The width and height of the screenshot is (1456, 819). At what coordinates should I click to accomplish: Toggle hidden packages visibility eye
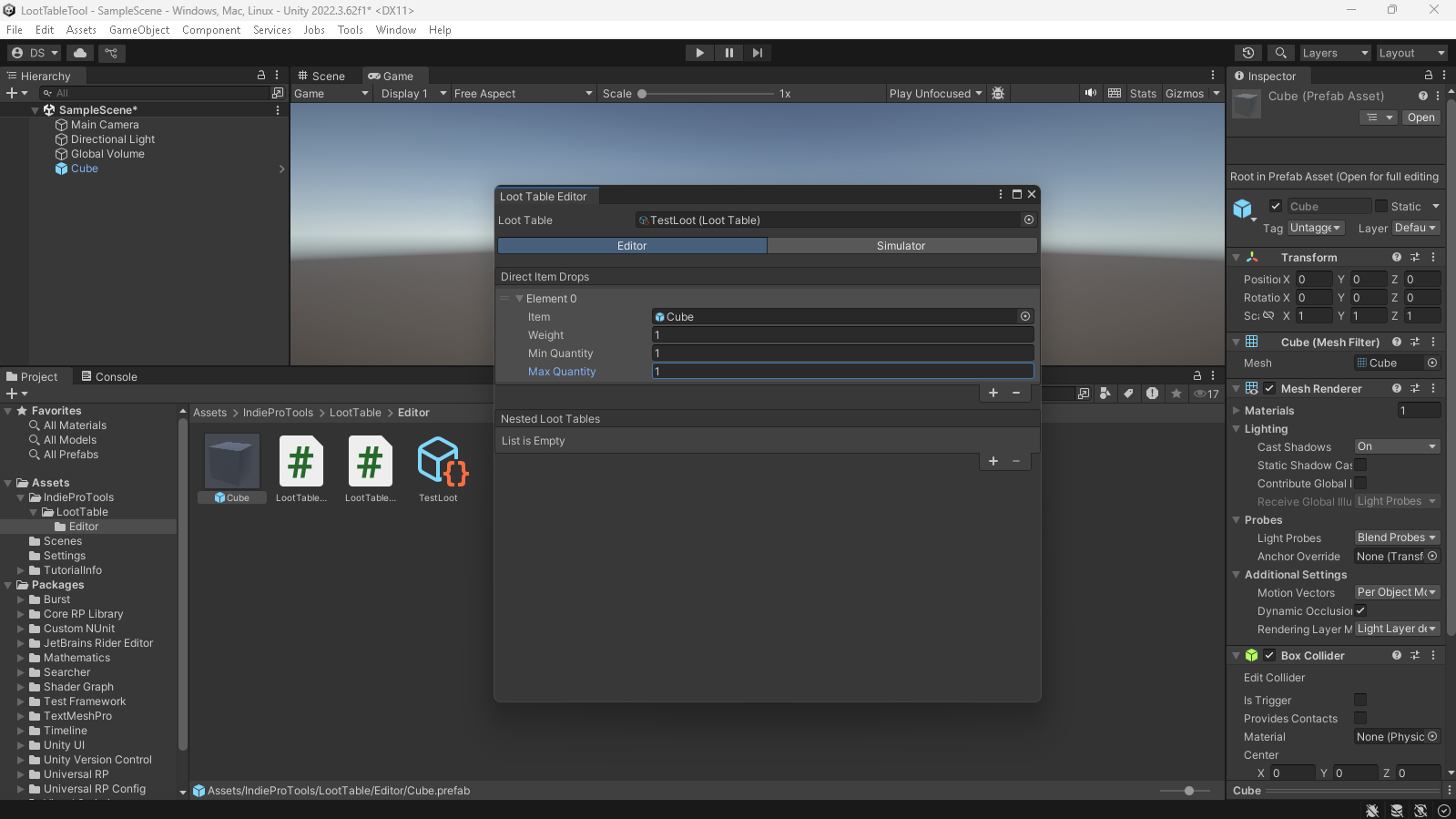1207,394
